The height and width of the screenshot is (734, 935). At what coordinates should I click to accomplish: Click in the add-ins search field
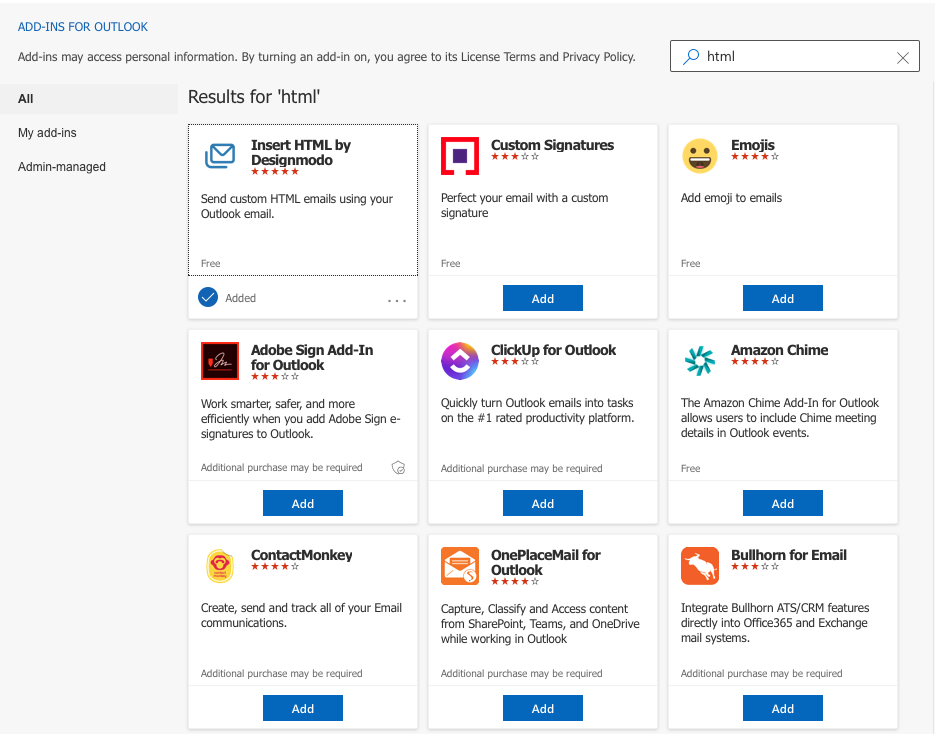(794, 57)
